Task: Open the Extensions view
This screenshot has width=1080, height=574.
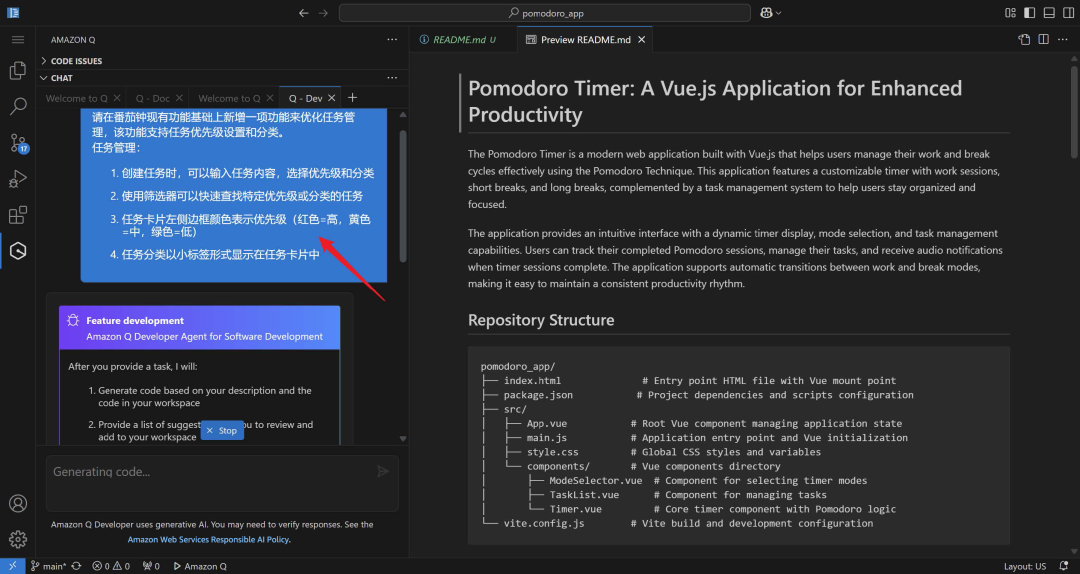Action: click(x=18, y=214)
